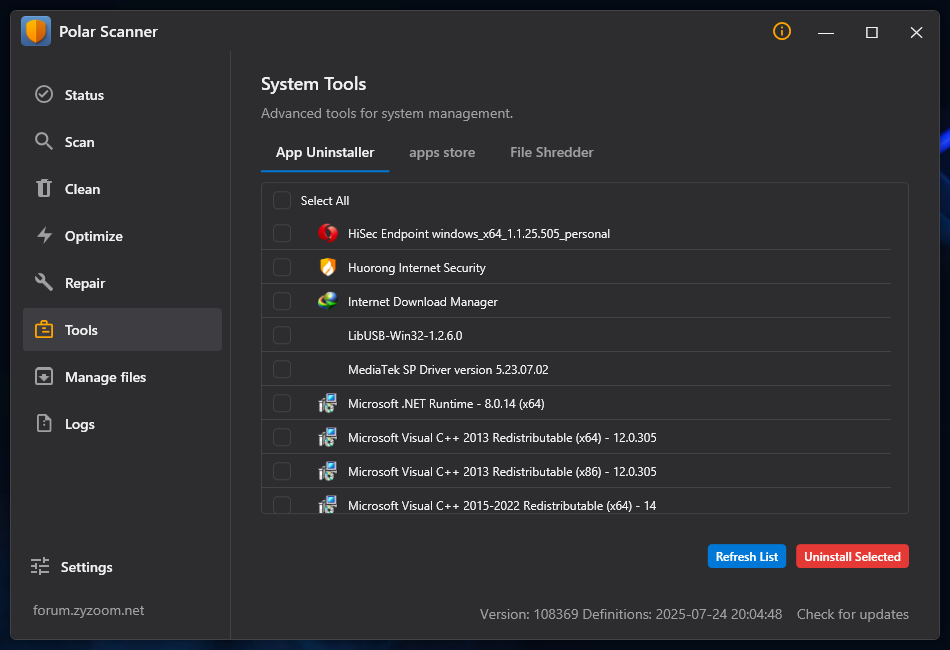This screenshot has width=950, height=650.
Task: Open the Optimize section label
Action: coord(93,236)
